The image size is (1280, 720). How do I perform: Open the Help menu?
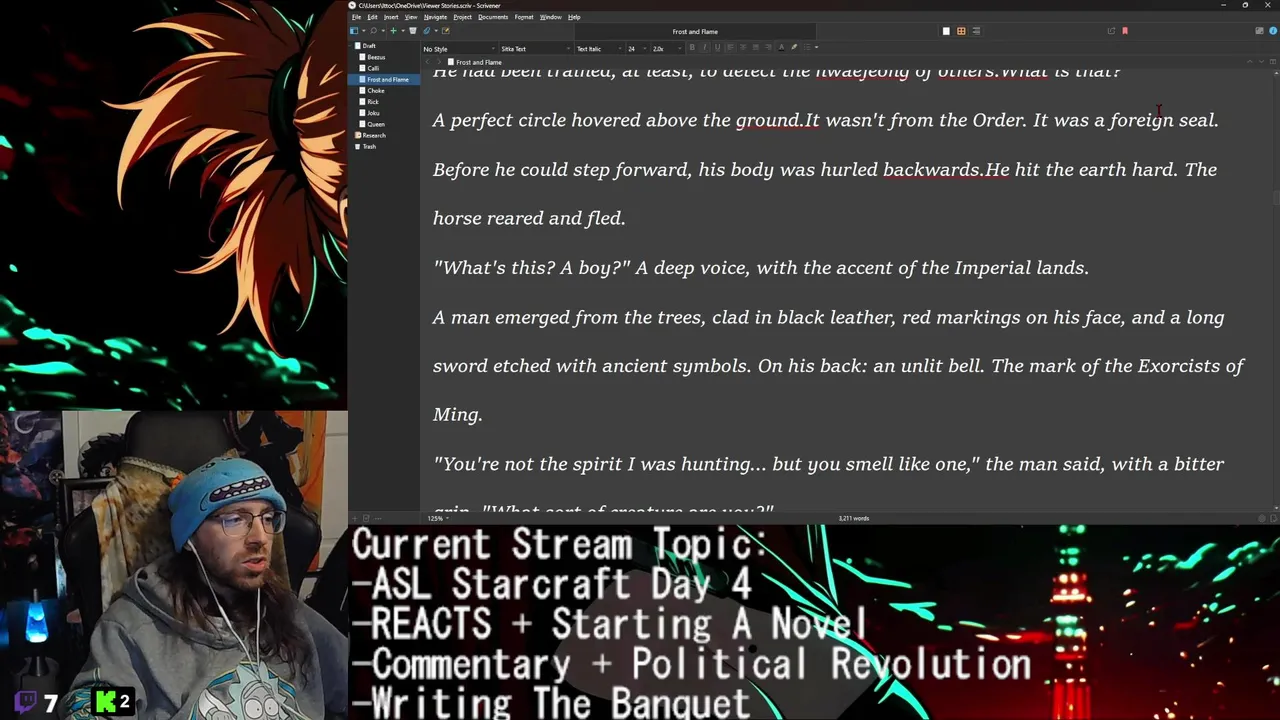[x=574, y=17]
